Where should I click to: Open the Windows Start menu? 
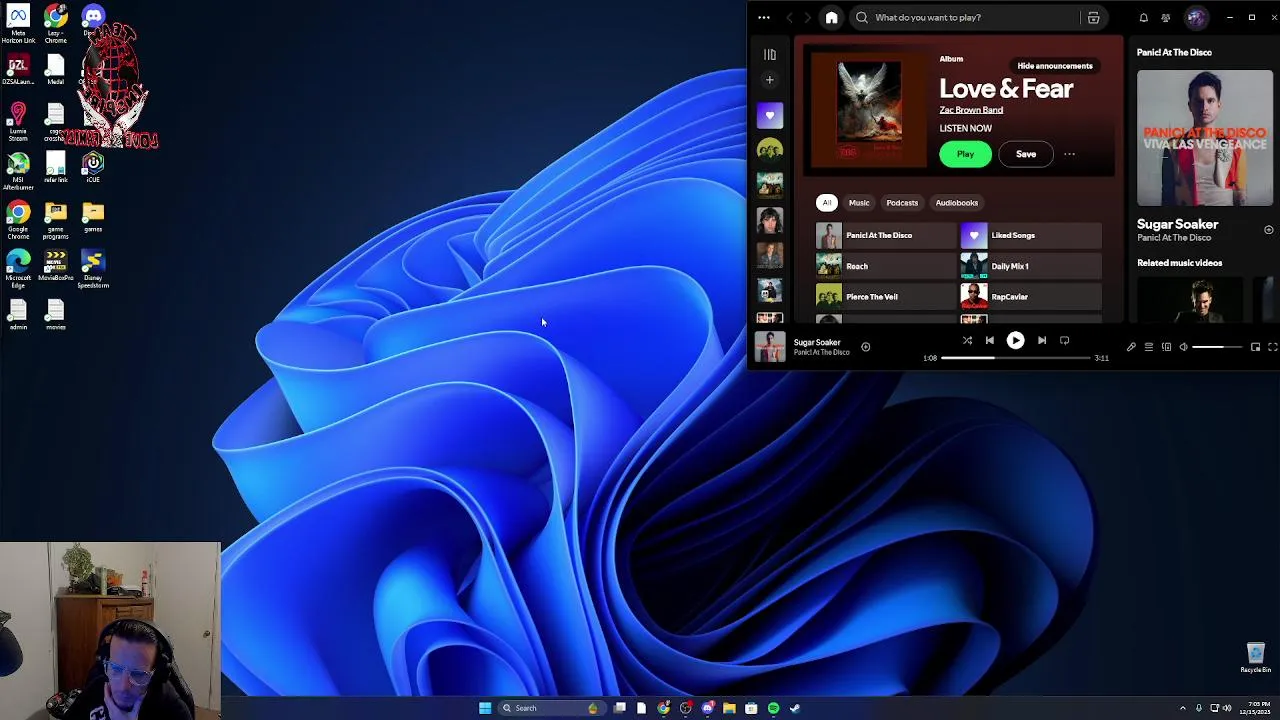pyautogui.click(x=485, y=708)
